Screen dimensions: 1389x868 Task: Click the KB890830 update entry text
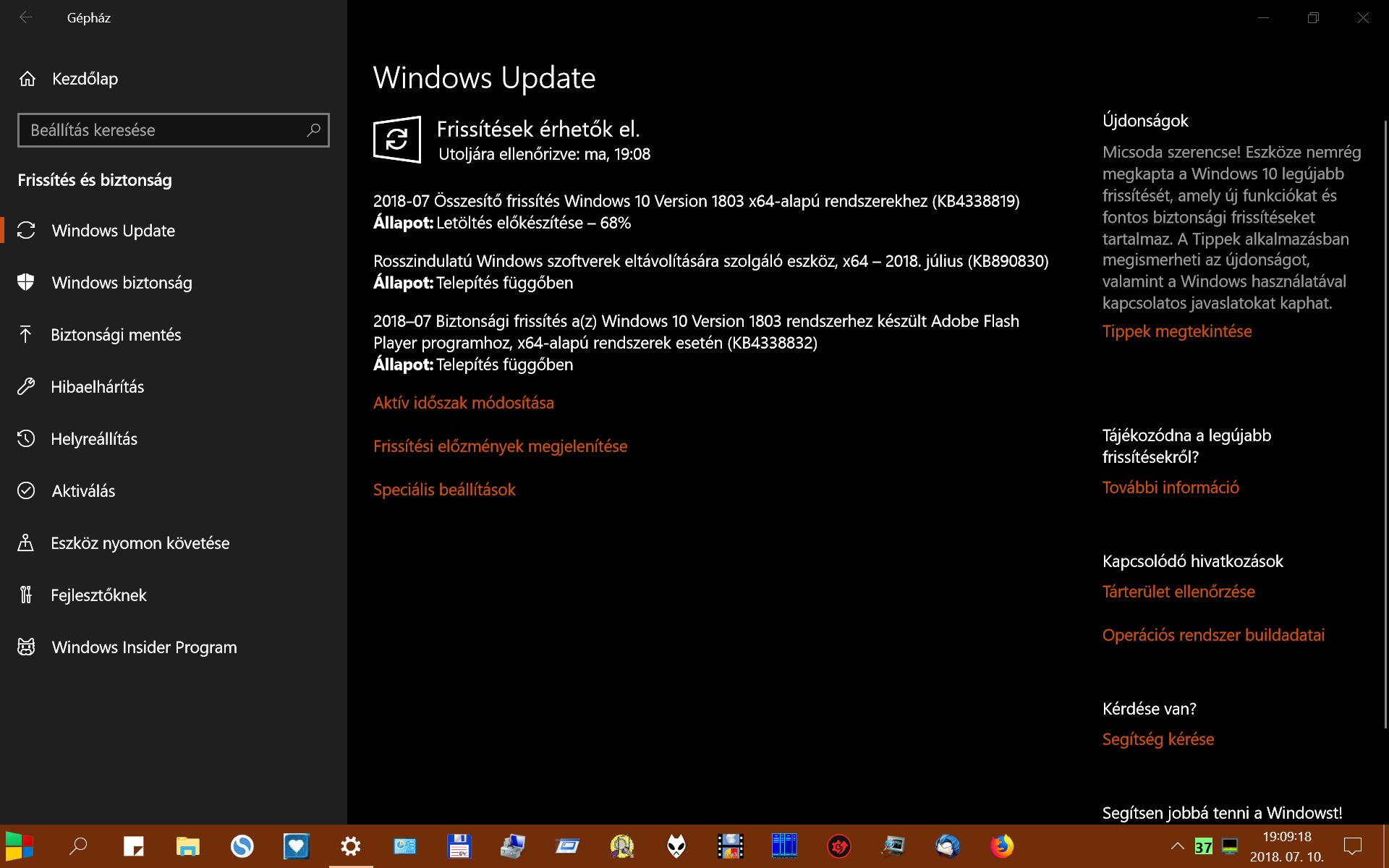(x=710, y=261)
